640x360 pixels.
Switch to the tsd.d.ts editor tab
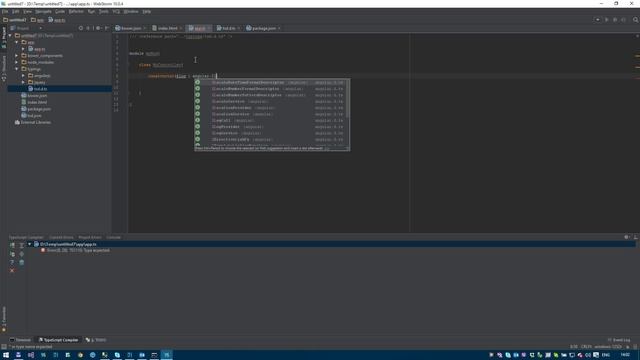point(229,28)
